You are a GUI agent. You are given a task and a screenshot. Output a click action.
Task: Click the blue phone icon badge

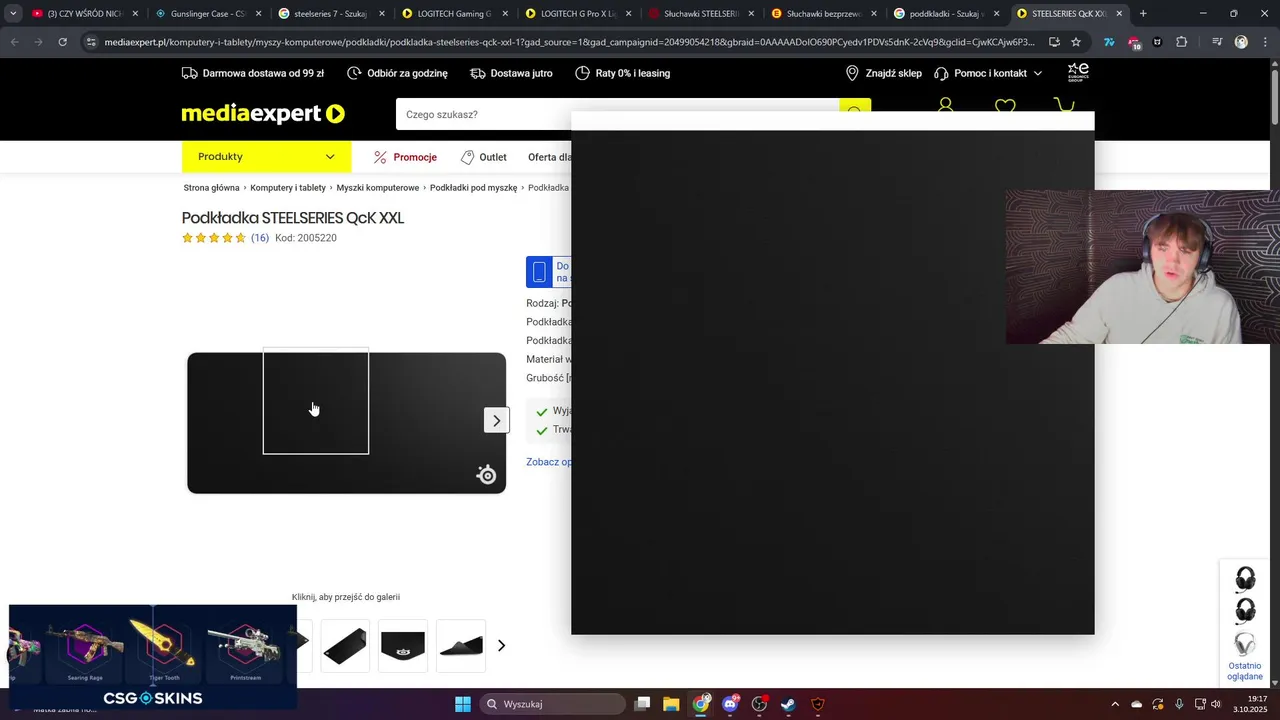pyautogui.click(x=539, y=272)
